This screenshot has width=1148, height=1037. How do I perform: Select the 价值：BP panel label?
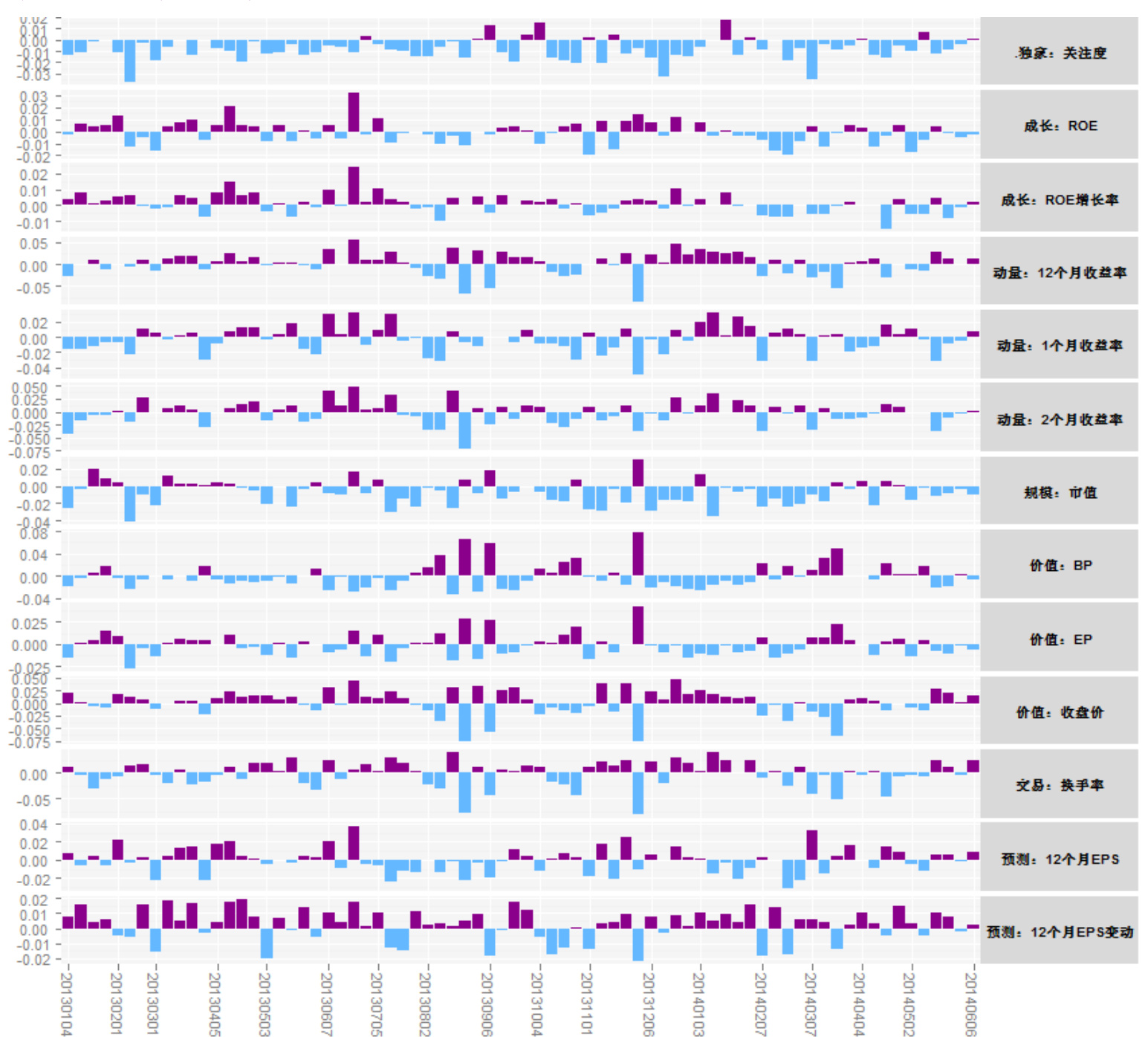pos(1060,565)
